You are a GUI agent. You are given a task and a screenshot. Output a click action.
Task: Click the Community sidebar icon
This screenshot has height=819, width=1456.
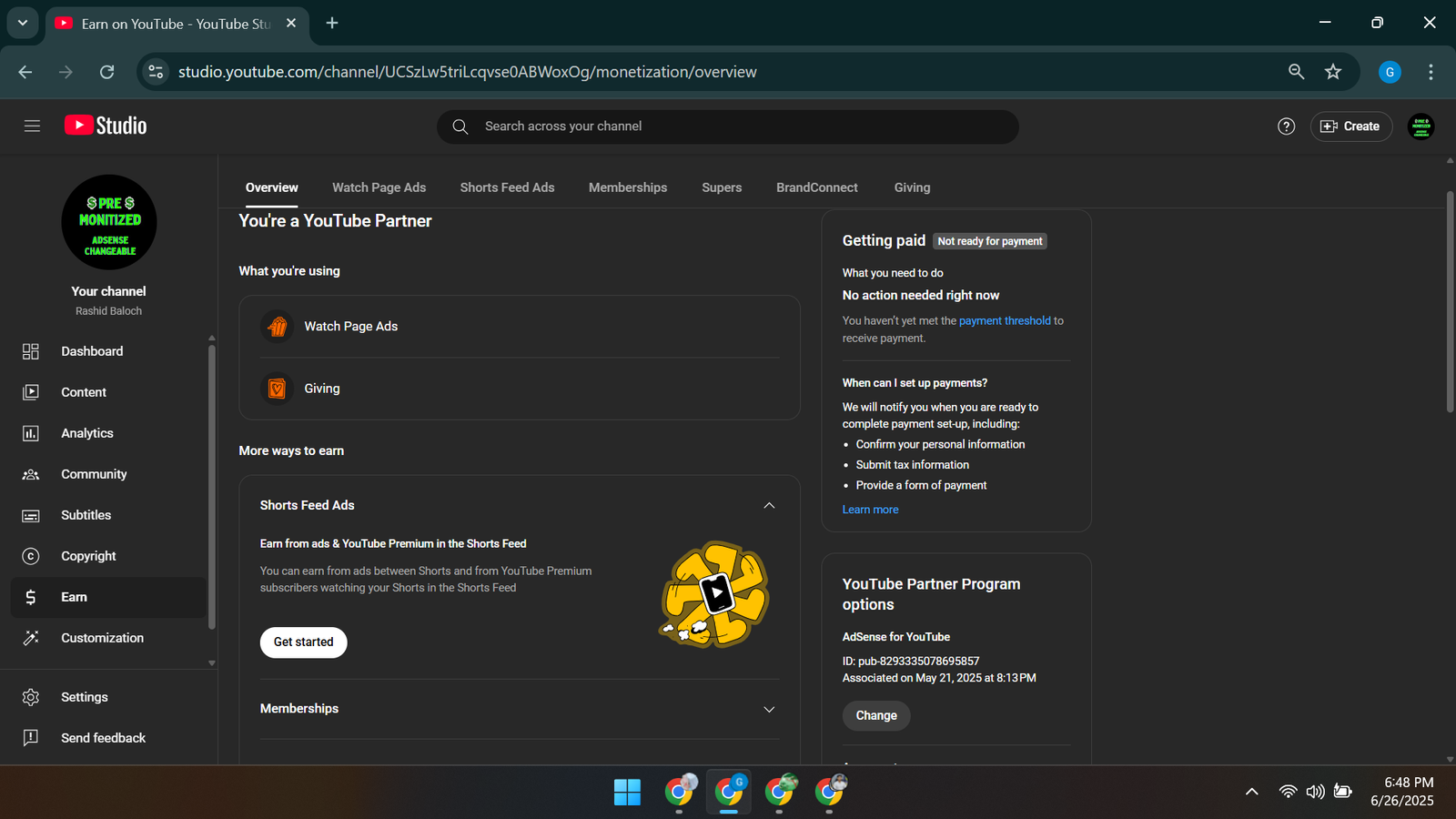coord(31,474)
